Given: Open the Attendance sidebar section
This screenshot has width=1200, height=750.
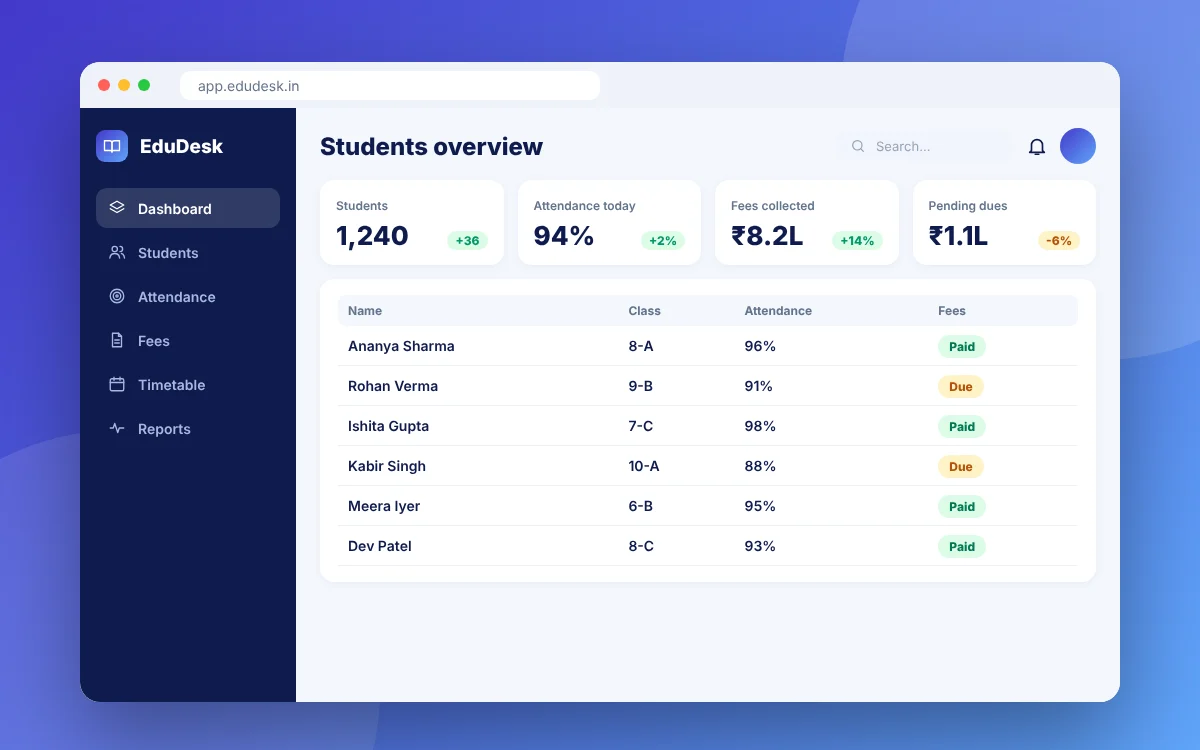Looking at the screenshot, I should pyautogui.click(x=188, y=297).
